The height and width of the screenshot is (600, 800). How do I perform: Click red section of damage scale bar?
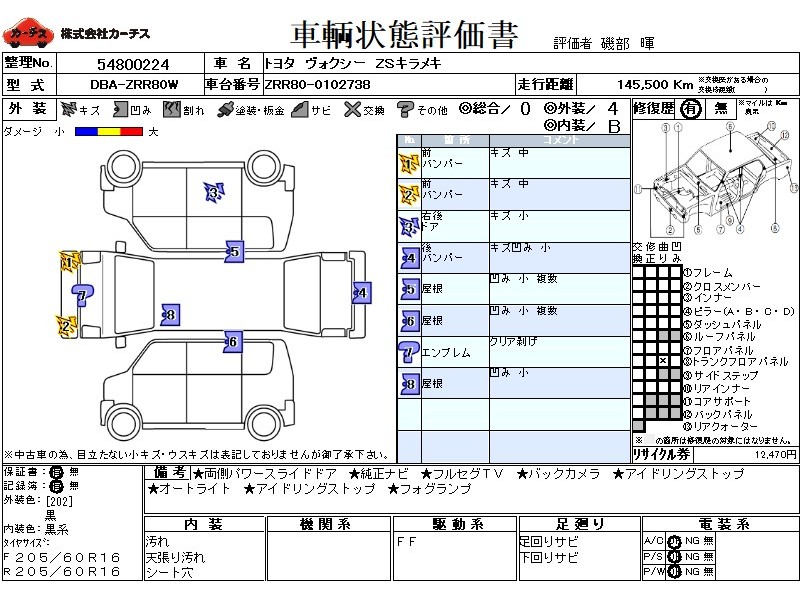click(x=132, y=132)
